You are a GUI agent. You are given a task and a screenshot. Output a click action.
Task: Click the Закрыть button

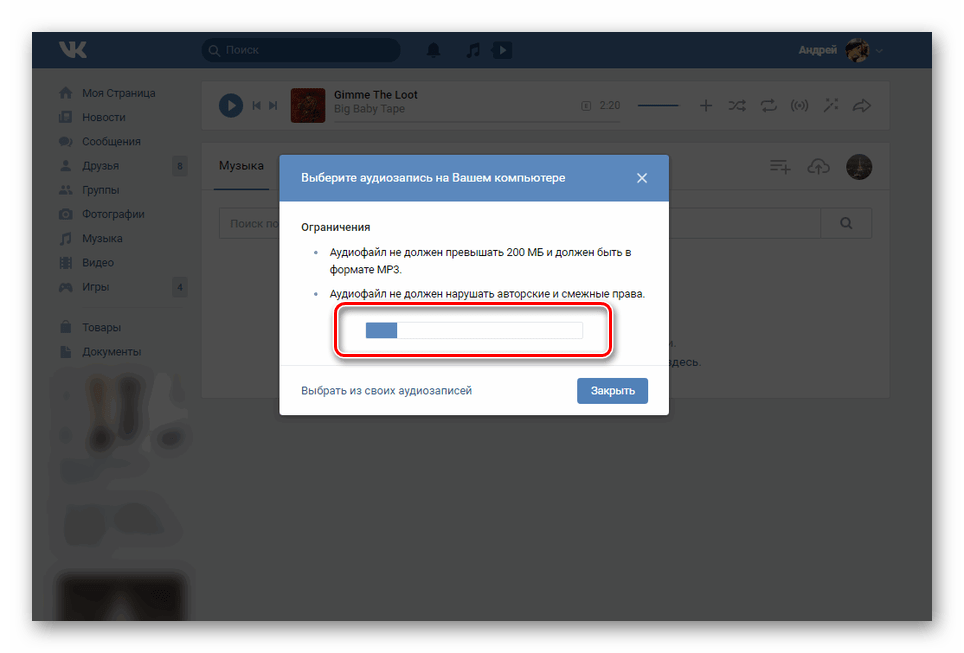click(x=612, y=391)
